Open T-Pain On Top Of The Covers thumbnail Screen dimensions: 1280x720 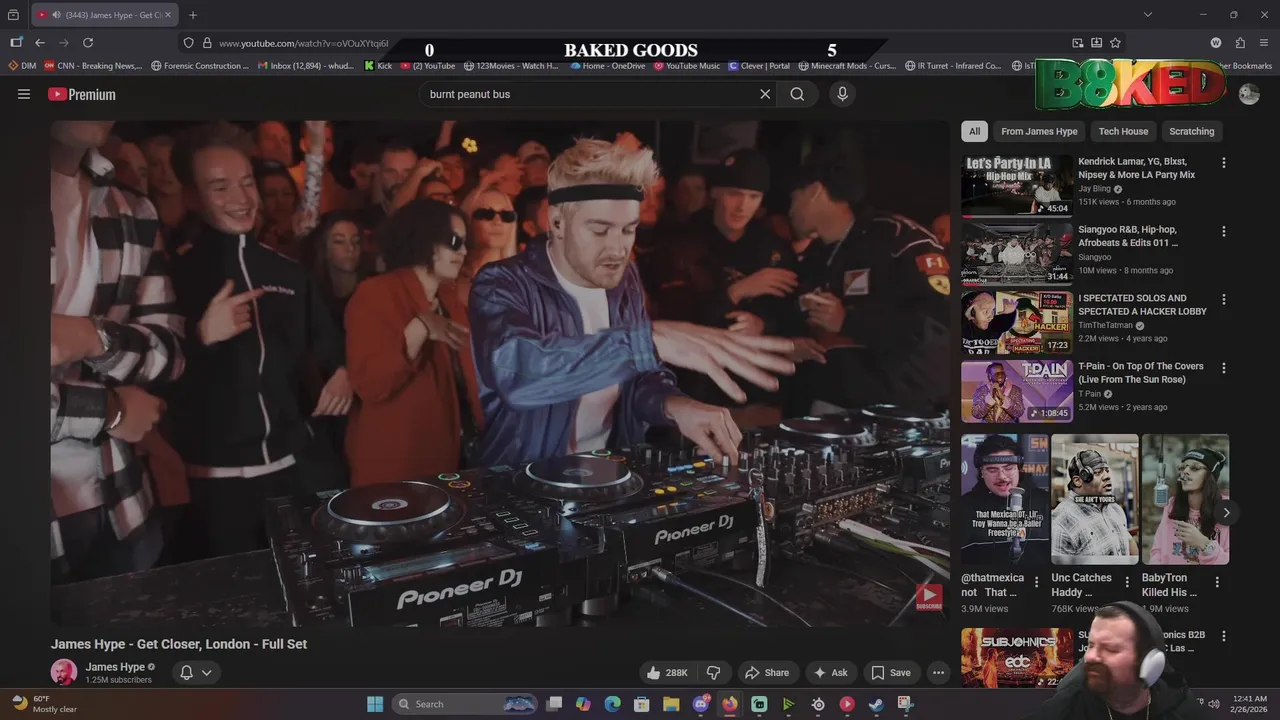[1017, 391]
